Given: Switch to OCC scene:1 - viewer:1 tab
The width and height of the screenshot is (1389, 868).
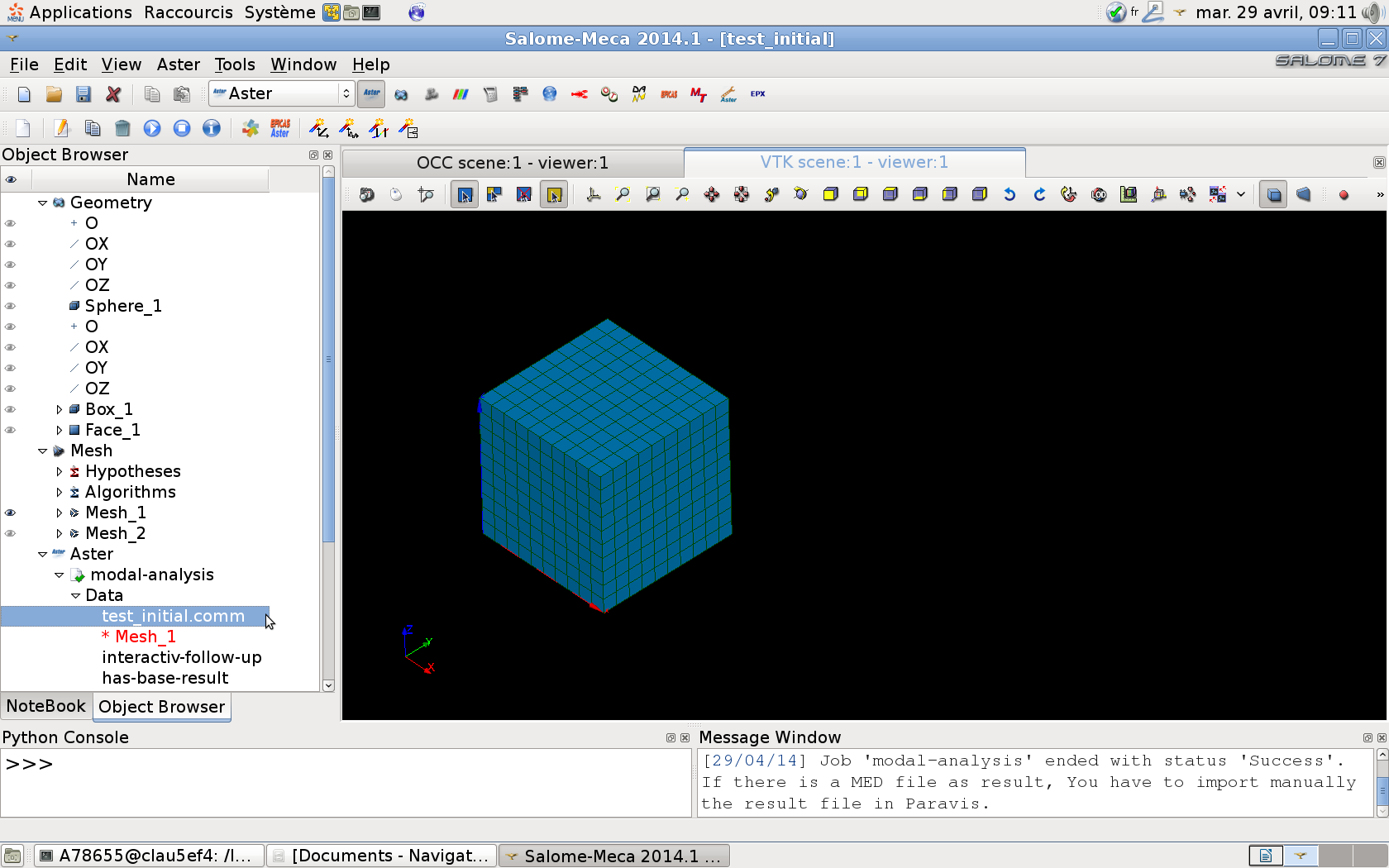Looking at the screenshot, I should point(512,163).
